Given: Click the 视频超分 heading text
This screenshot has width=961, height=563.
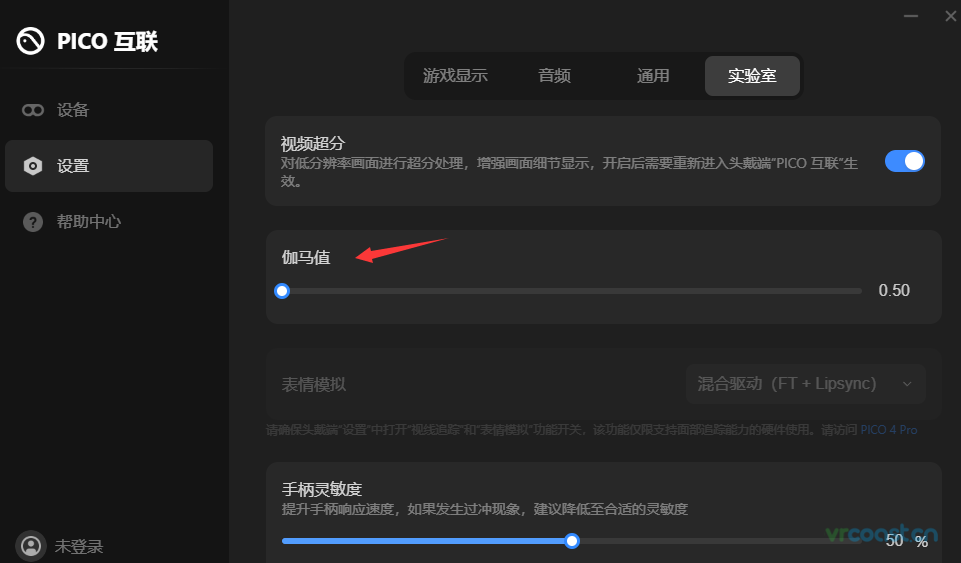Looking at the screenshot, I should tap(313, 144).
